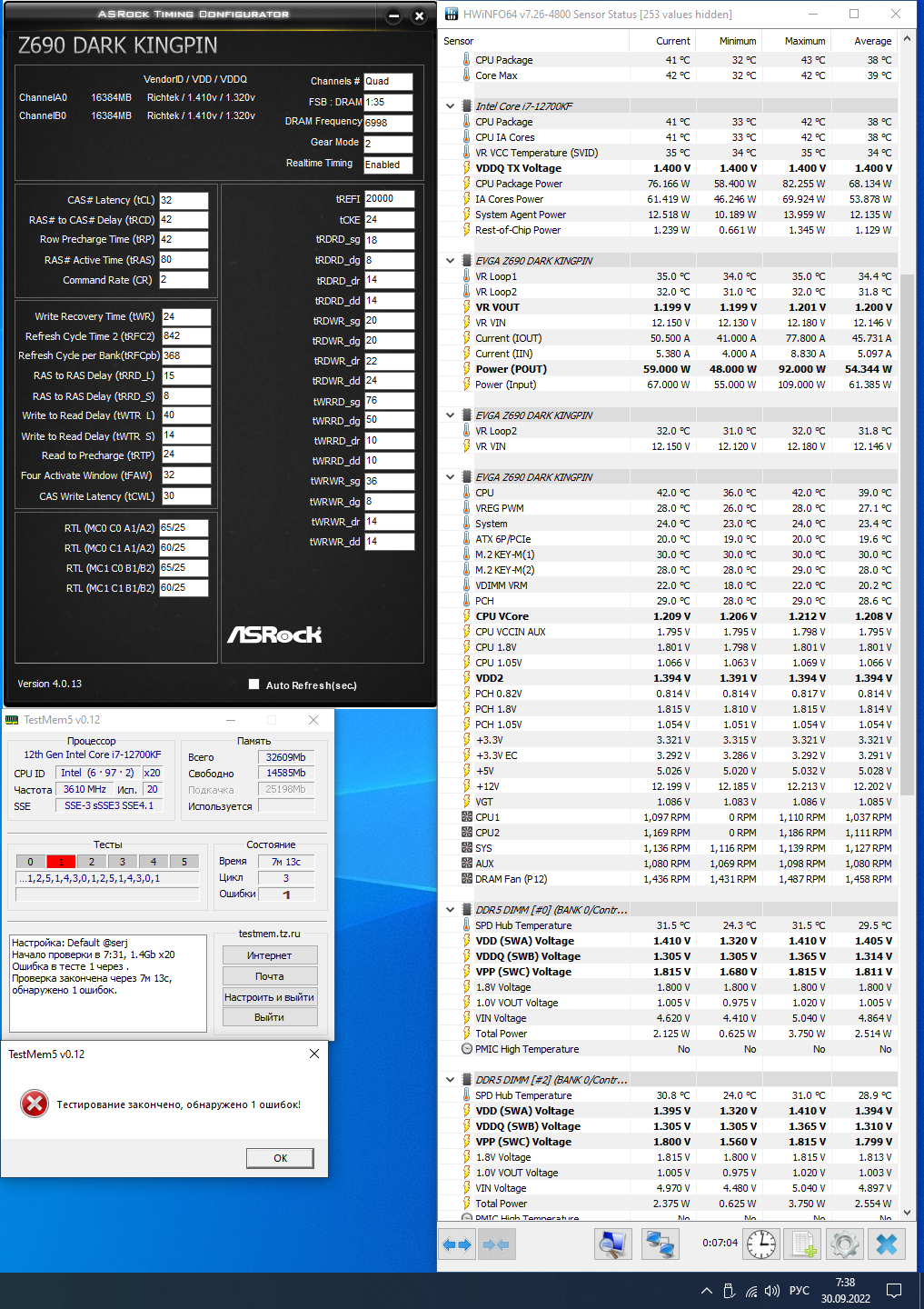Click the Почта button
This screenshot has width=924, height=1309.
270,976
